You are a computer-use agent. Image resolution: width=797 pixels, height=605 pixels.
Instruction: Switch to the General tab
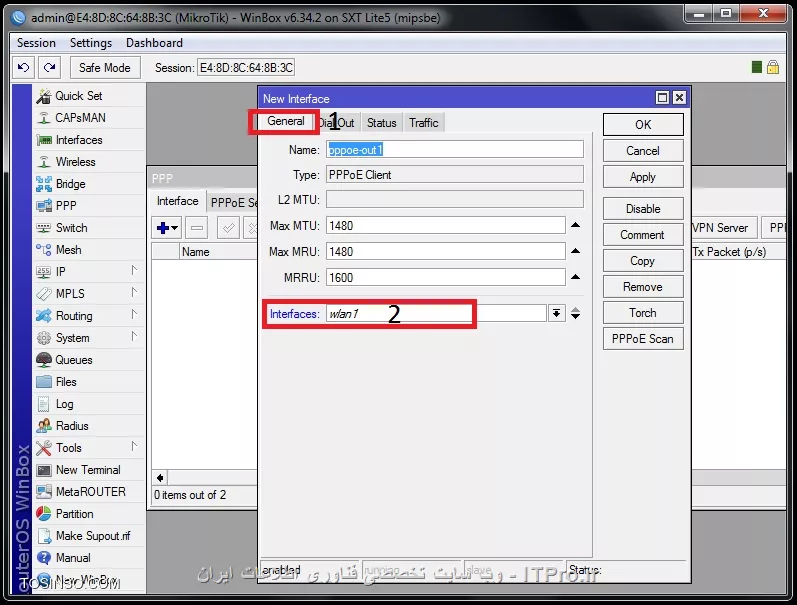coord(286,121)
